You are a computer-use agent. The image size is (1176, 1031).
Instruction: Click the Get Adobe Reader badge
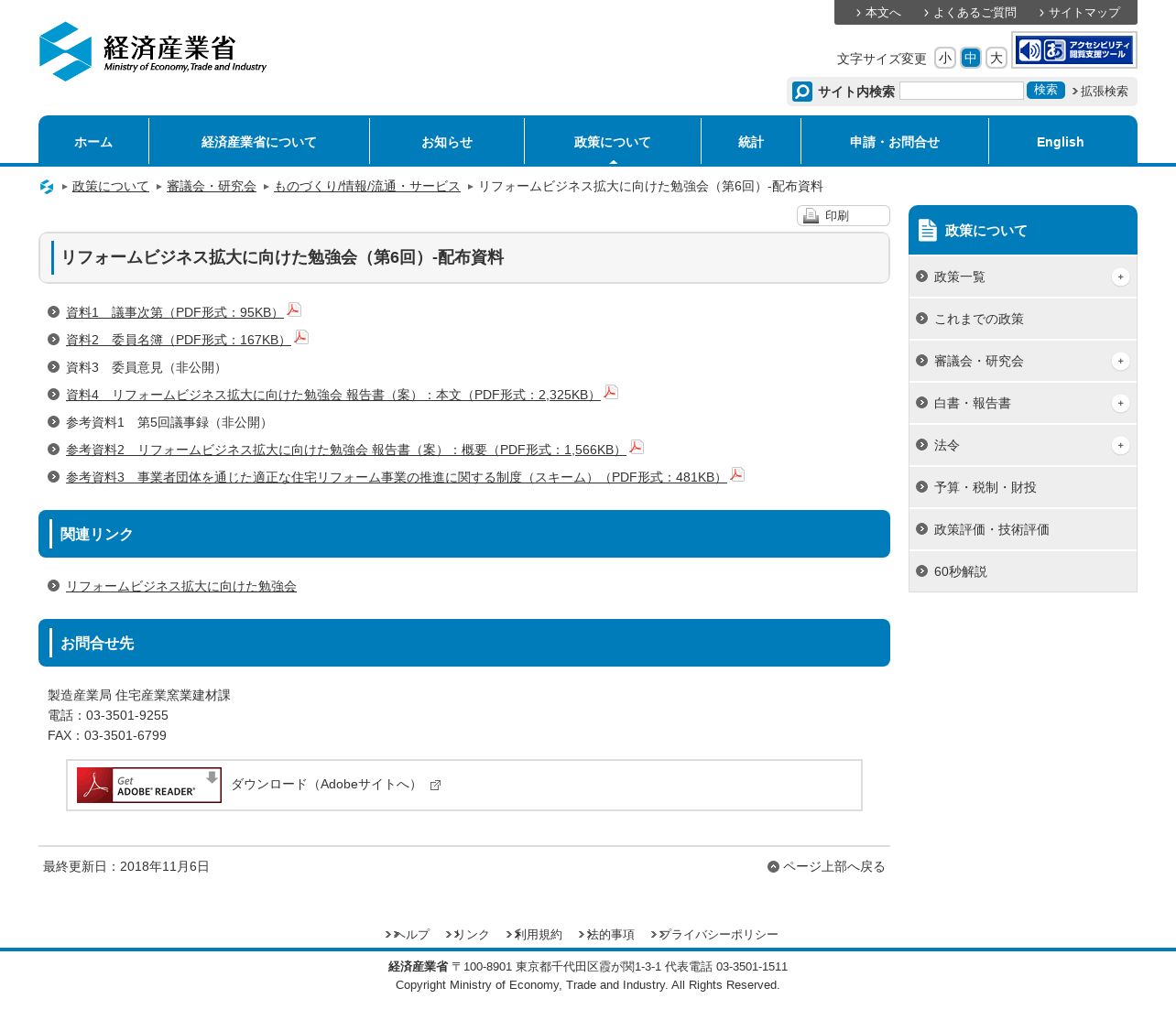point(149,785)
